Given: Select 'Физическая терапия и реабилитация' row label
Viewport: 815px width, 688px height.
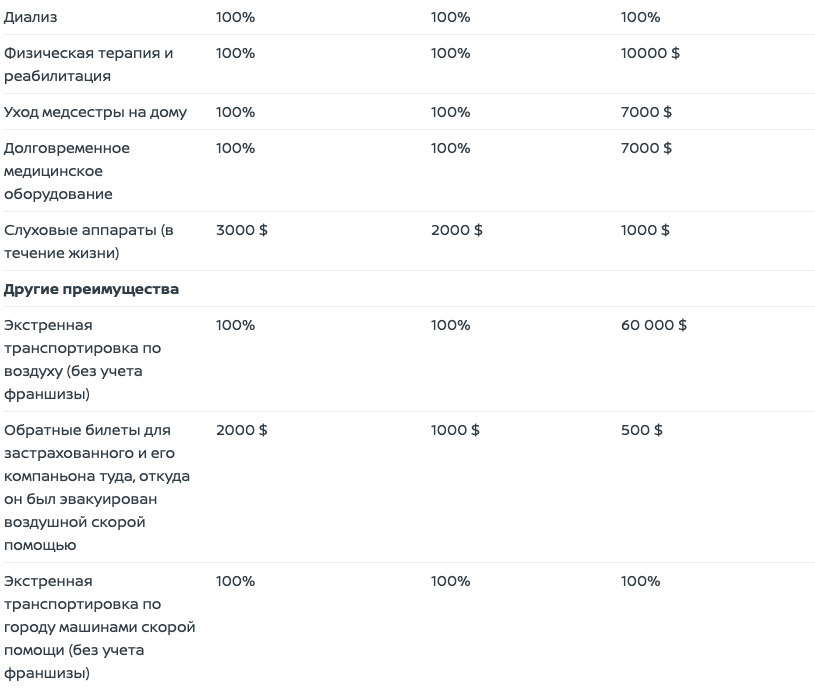Looking at the screenshot, I should click(88, 64).
